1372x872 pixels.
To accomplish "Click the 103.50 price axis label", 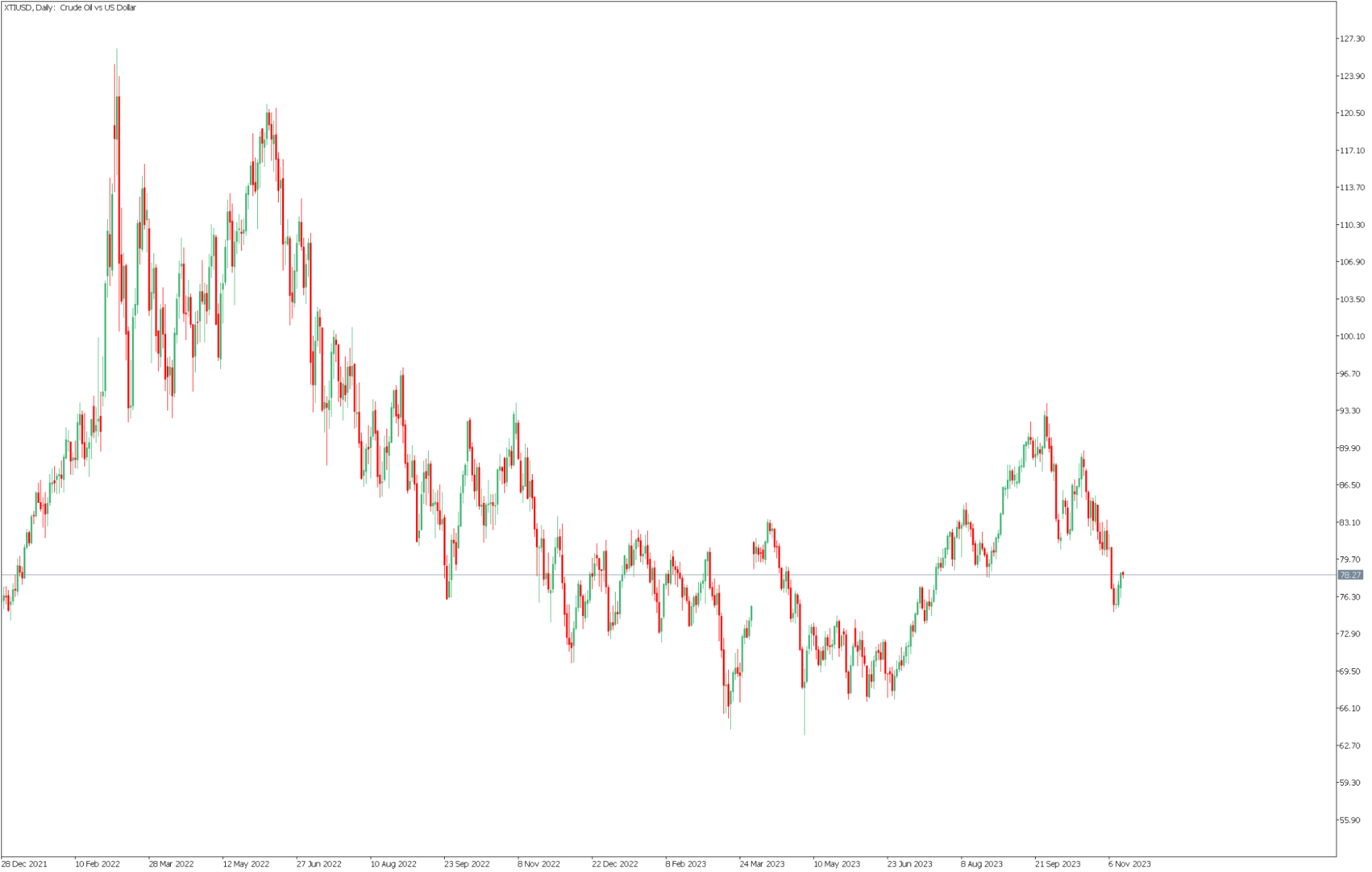I will (1352, 299).
